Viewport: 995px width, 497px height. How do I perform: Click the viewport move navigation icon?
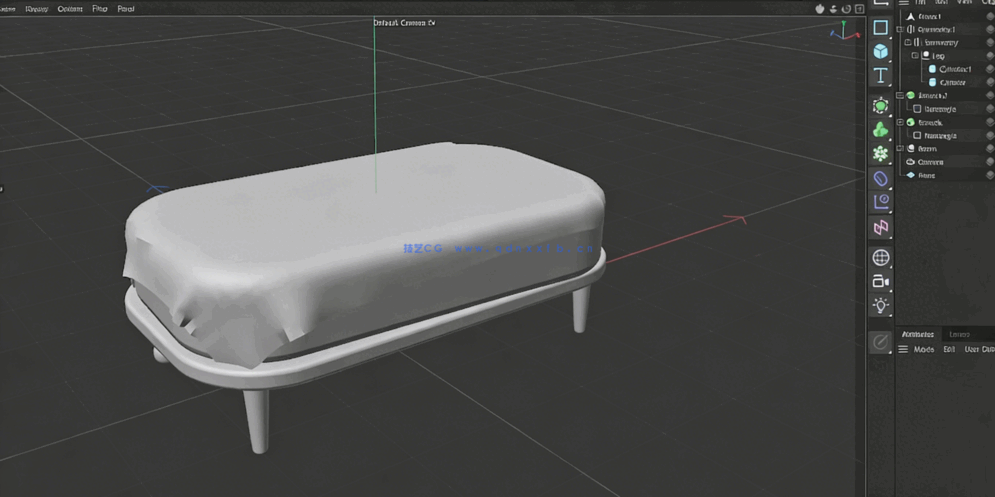click(x=819, y=8)
